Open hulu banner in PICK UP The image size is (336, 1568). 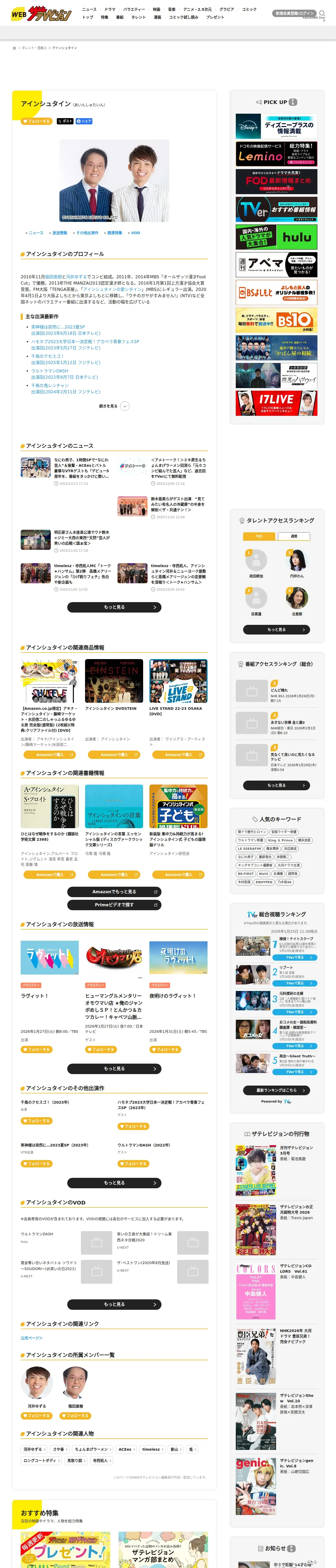point(276,237)
